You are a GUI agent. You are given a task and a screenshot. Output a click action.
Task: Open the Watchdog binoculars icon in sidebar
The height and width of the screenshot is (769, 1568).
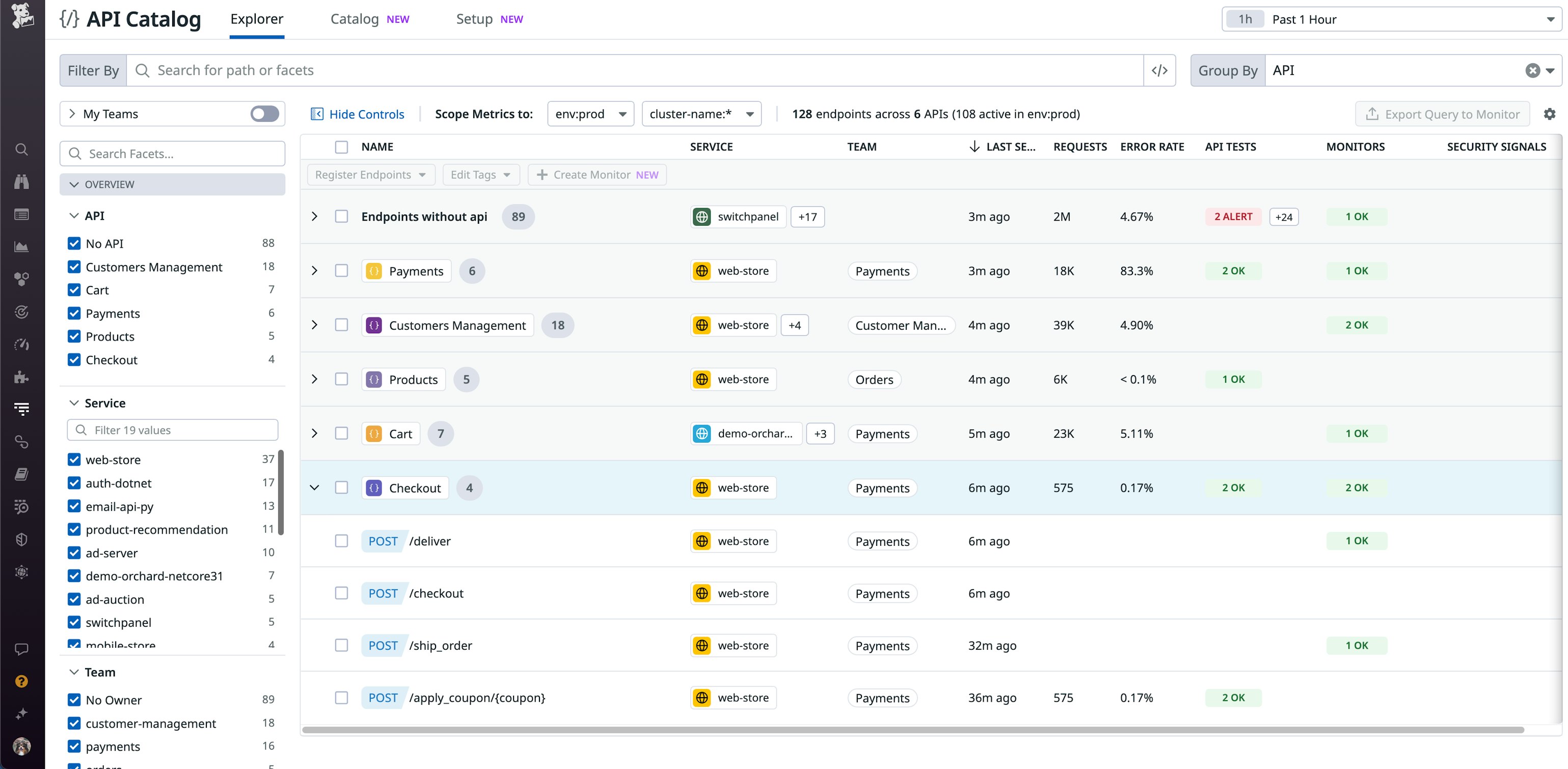click(21, 181)
